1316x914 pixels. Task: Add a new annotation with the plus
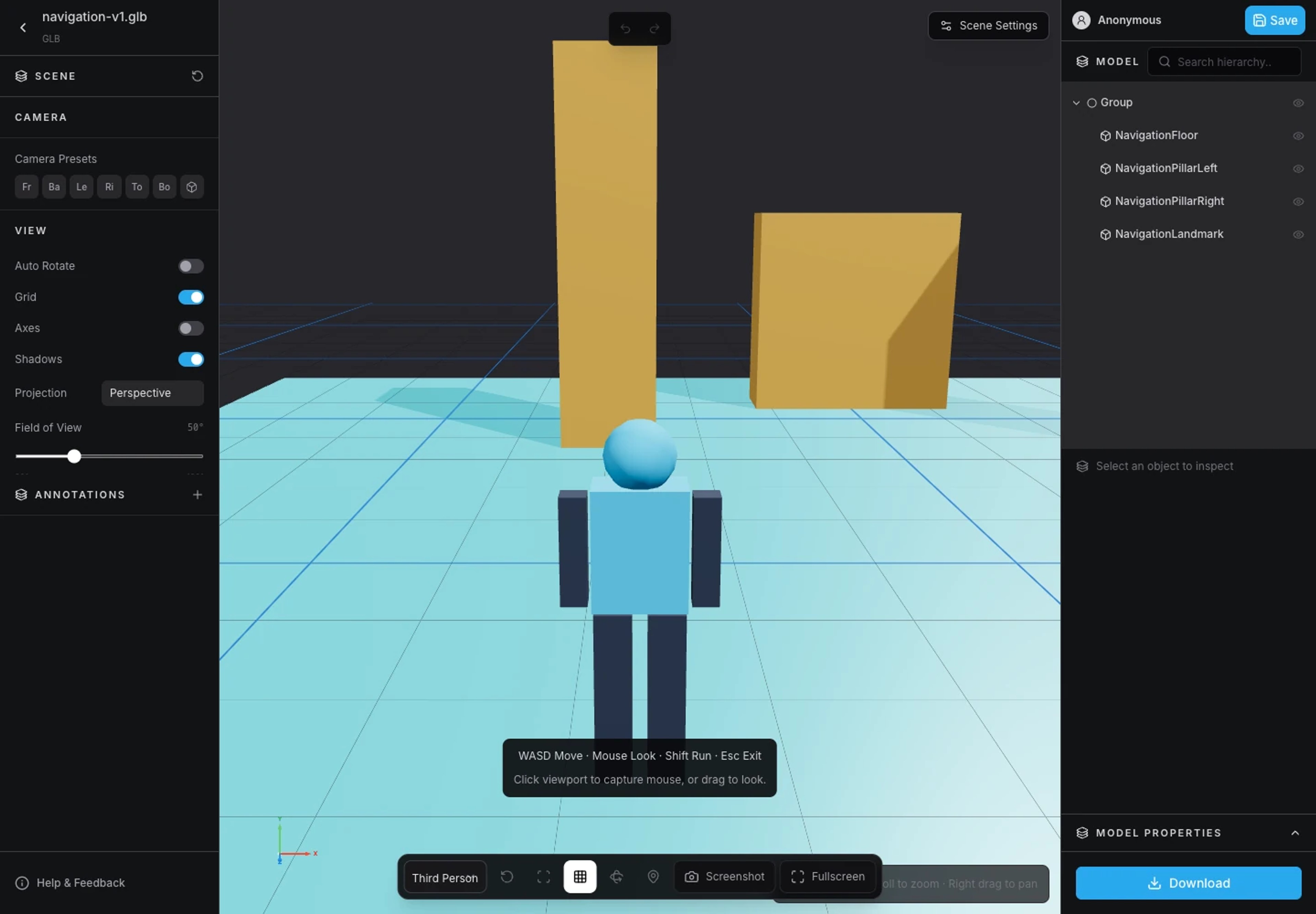click(x=197, y=494)
